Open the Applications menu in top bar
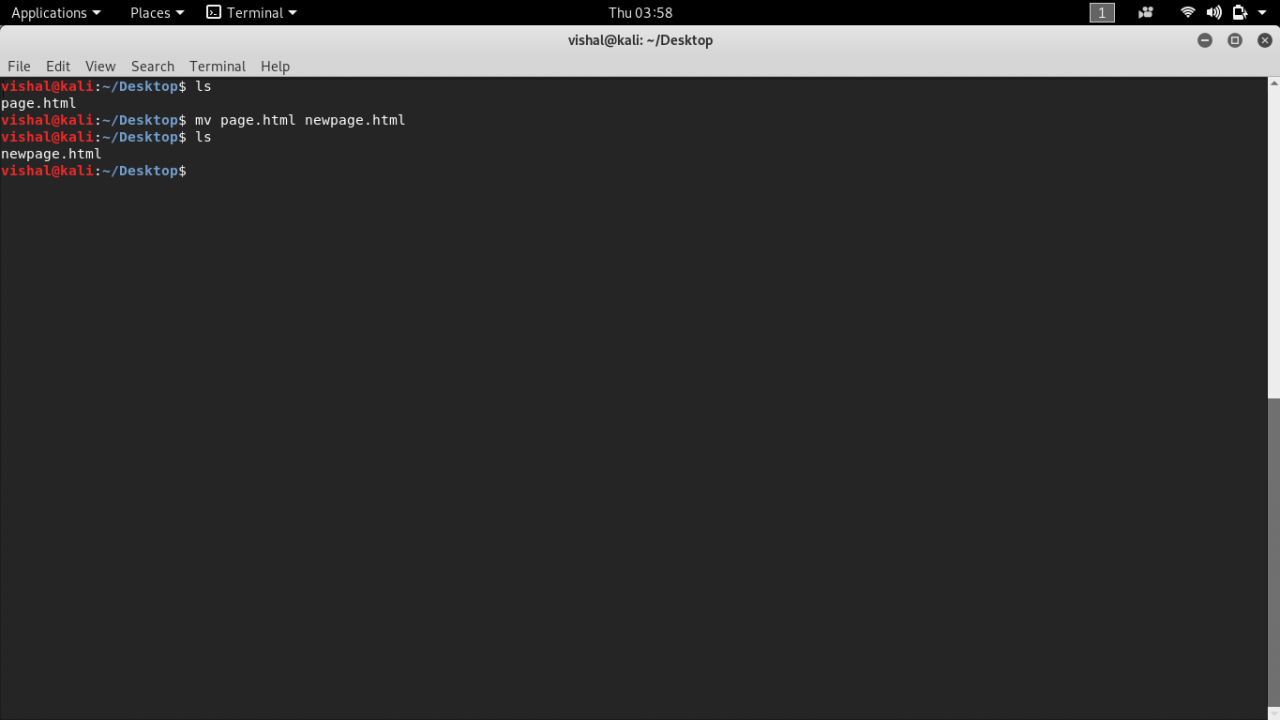The width and height of the screenshot is (1280, 720). 56,13
